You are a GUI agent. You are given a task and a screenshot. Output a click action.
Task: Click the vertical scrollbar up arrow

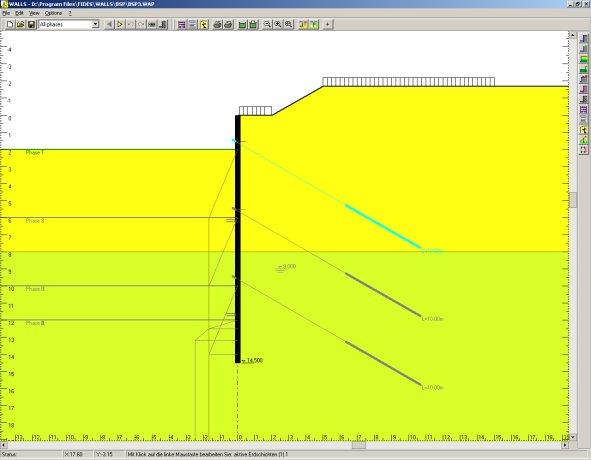click(573, 35)
